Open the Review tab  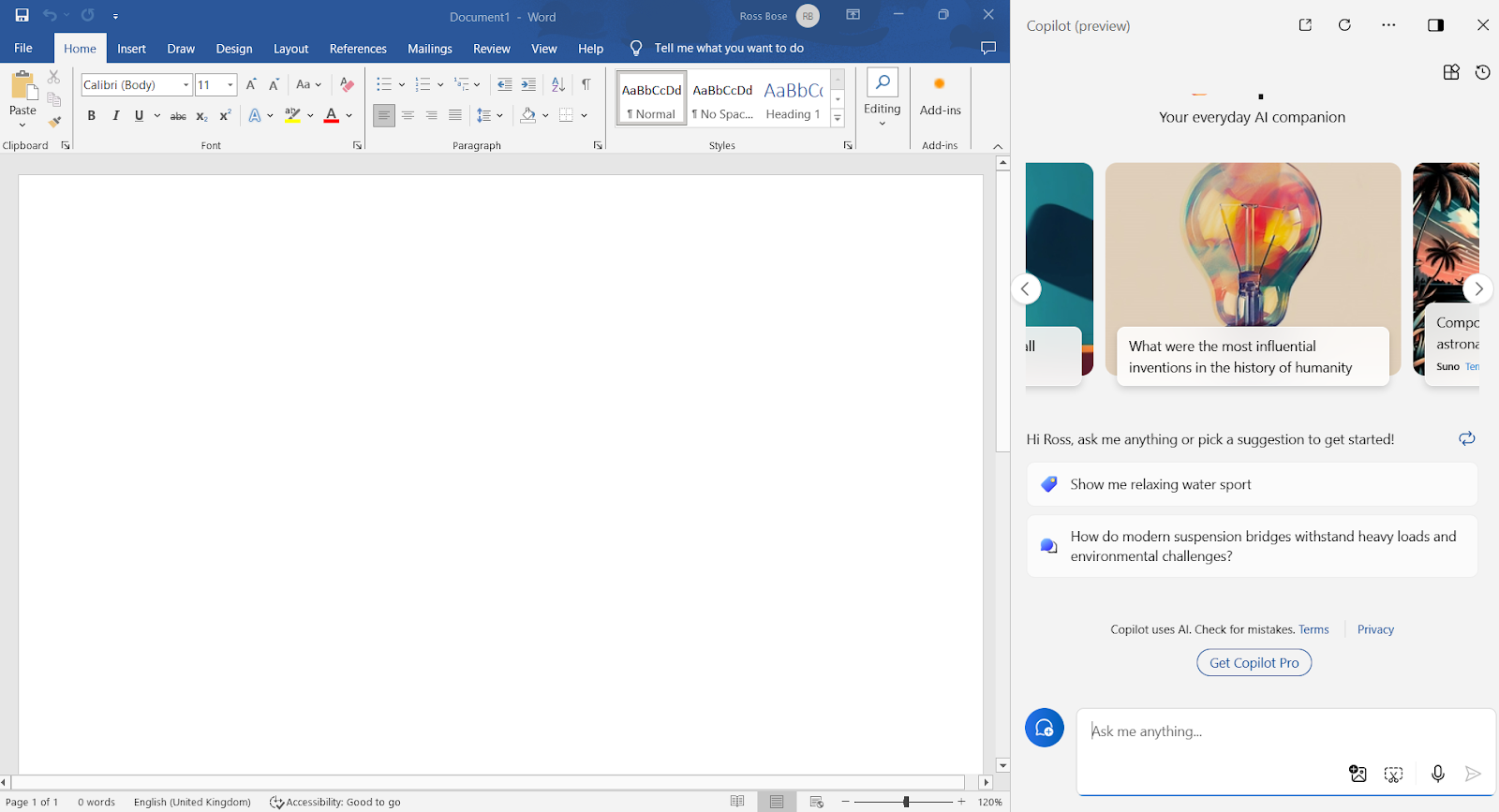(x=492, y=49)
